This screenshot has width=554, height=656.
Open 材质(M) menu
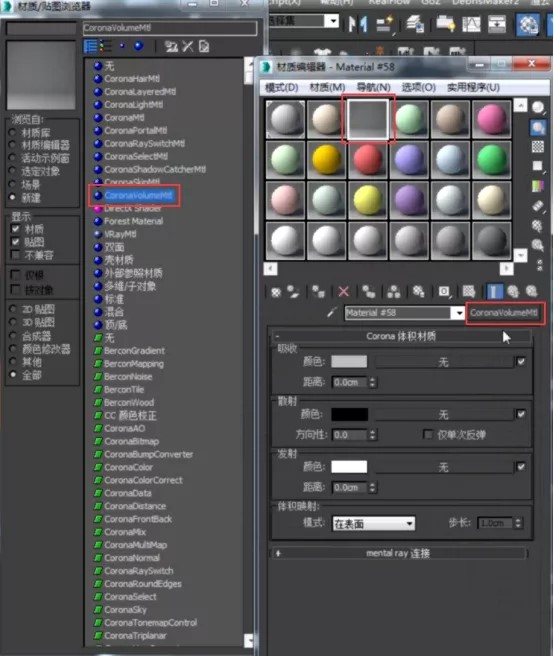pos(327,87)
